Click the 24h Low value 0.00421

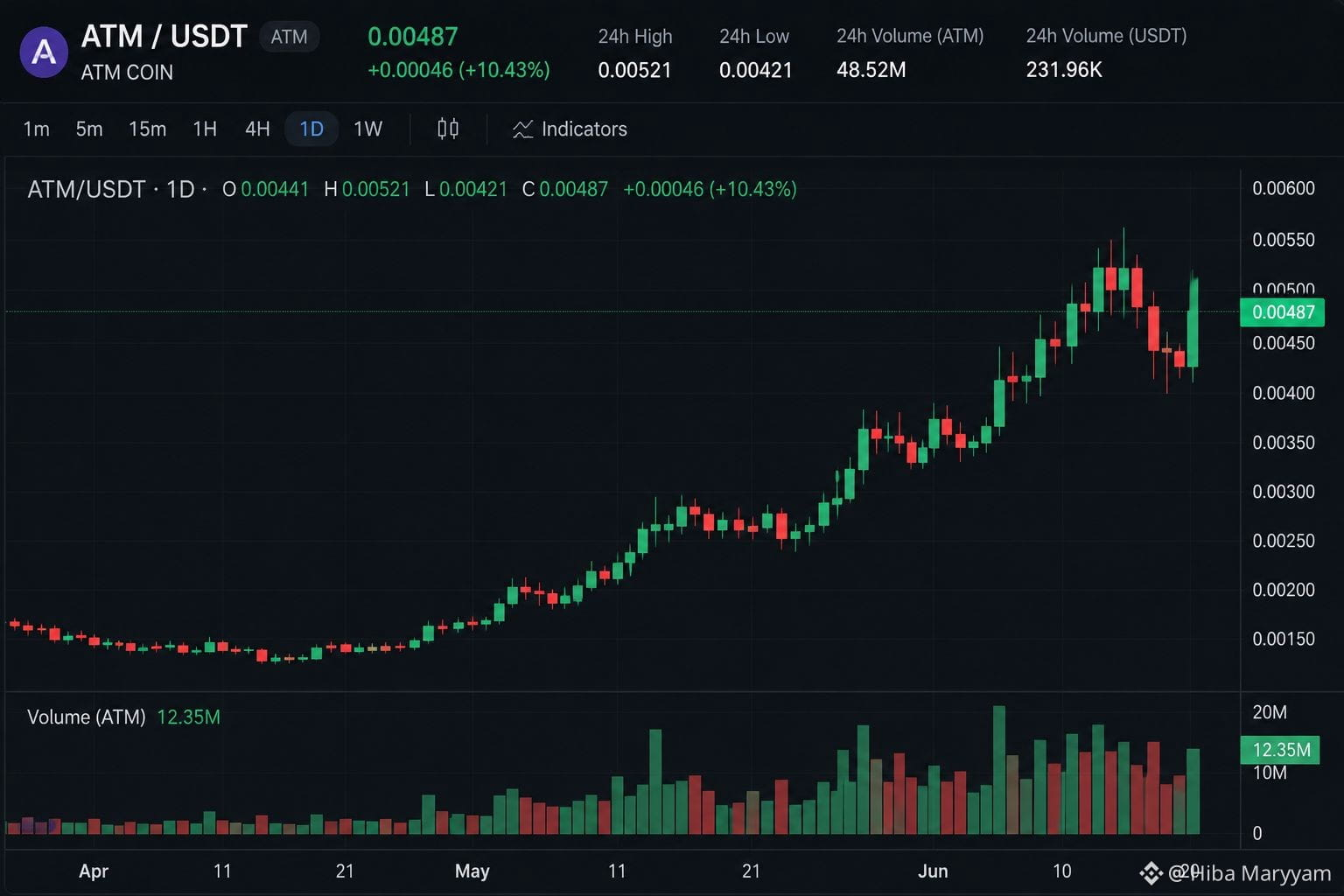(x=756, y=70)
